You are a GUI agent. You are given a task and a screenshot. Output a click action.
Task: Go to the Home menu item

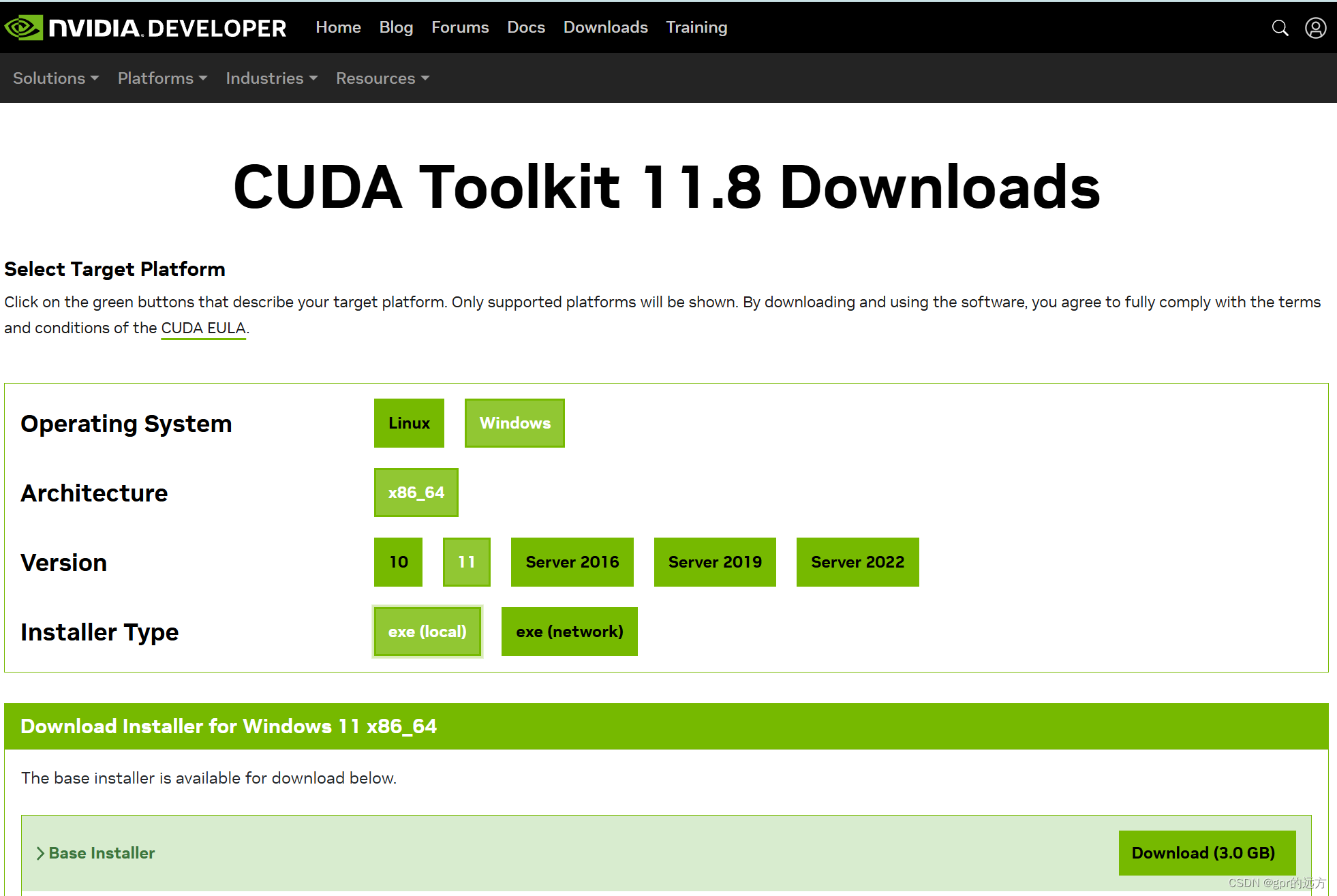click(338, 27)
